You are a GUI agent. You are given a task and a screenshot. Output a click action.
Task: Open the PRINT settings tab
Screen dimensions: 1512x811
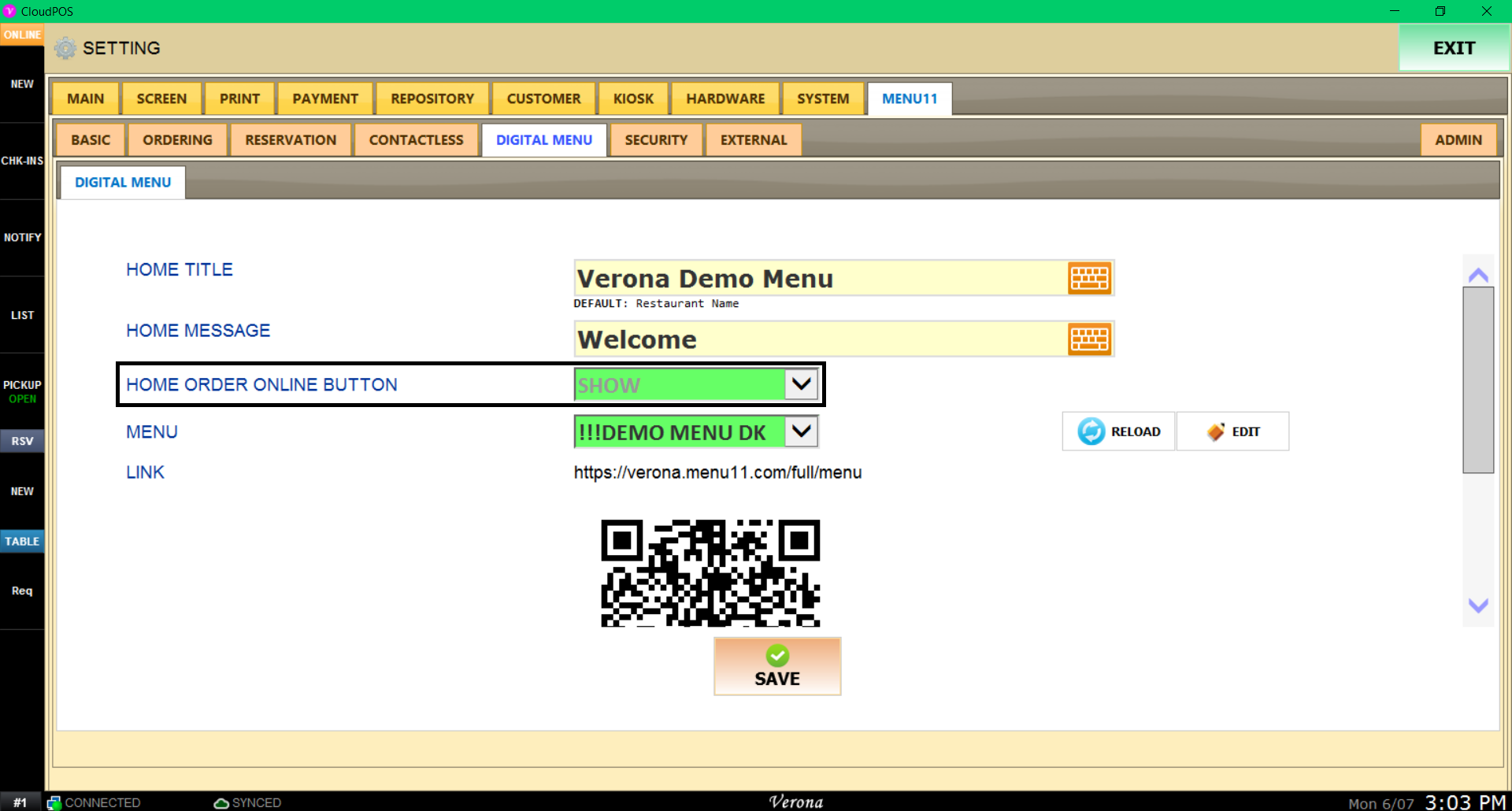click(239, 99)
